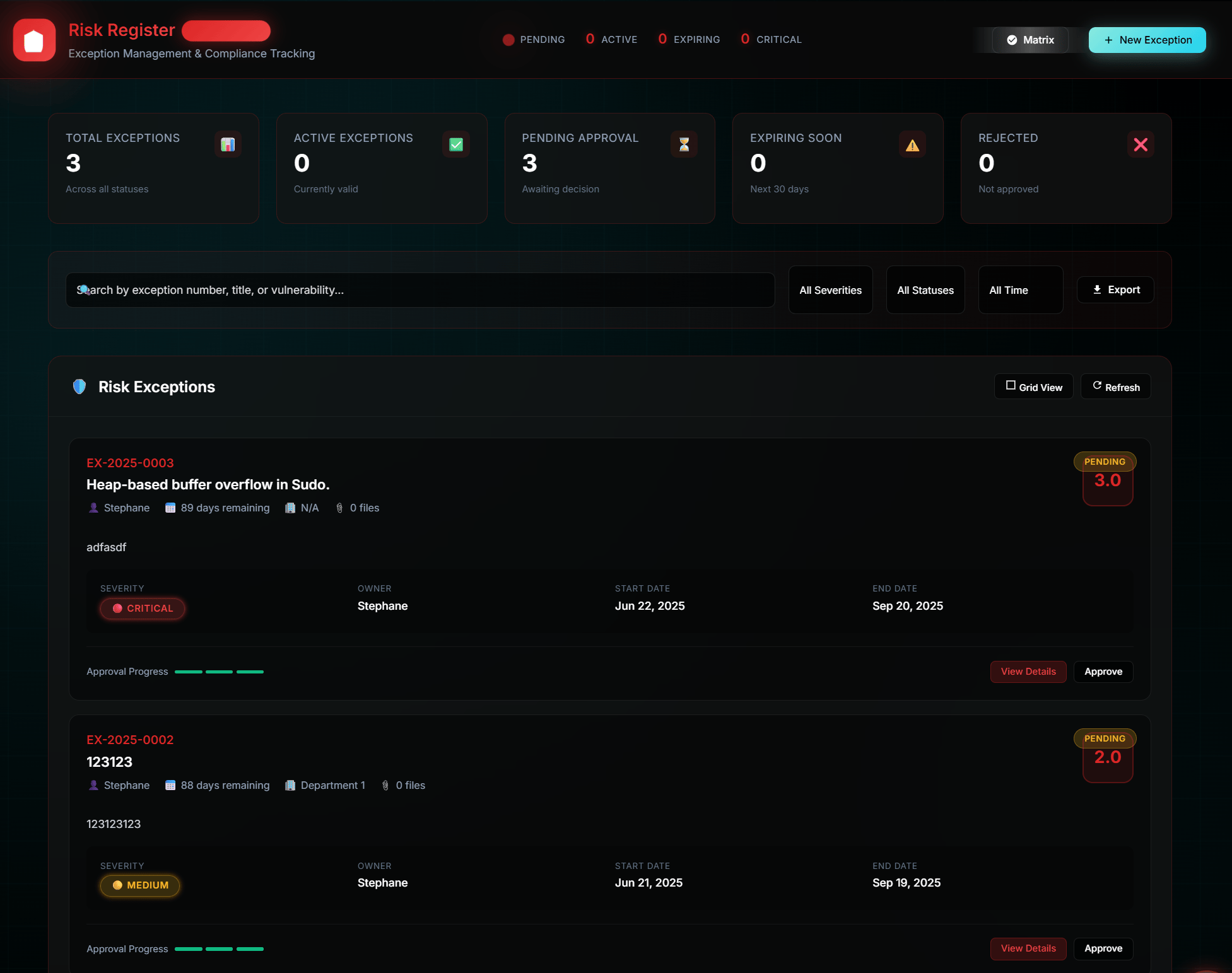Image resolution: width=1232 pixels, height=973 pixels.
Task: Click the Expiring counter in the header
Action: [x=689, y=39]
